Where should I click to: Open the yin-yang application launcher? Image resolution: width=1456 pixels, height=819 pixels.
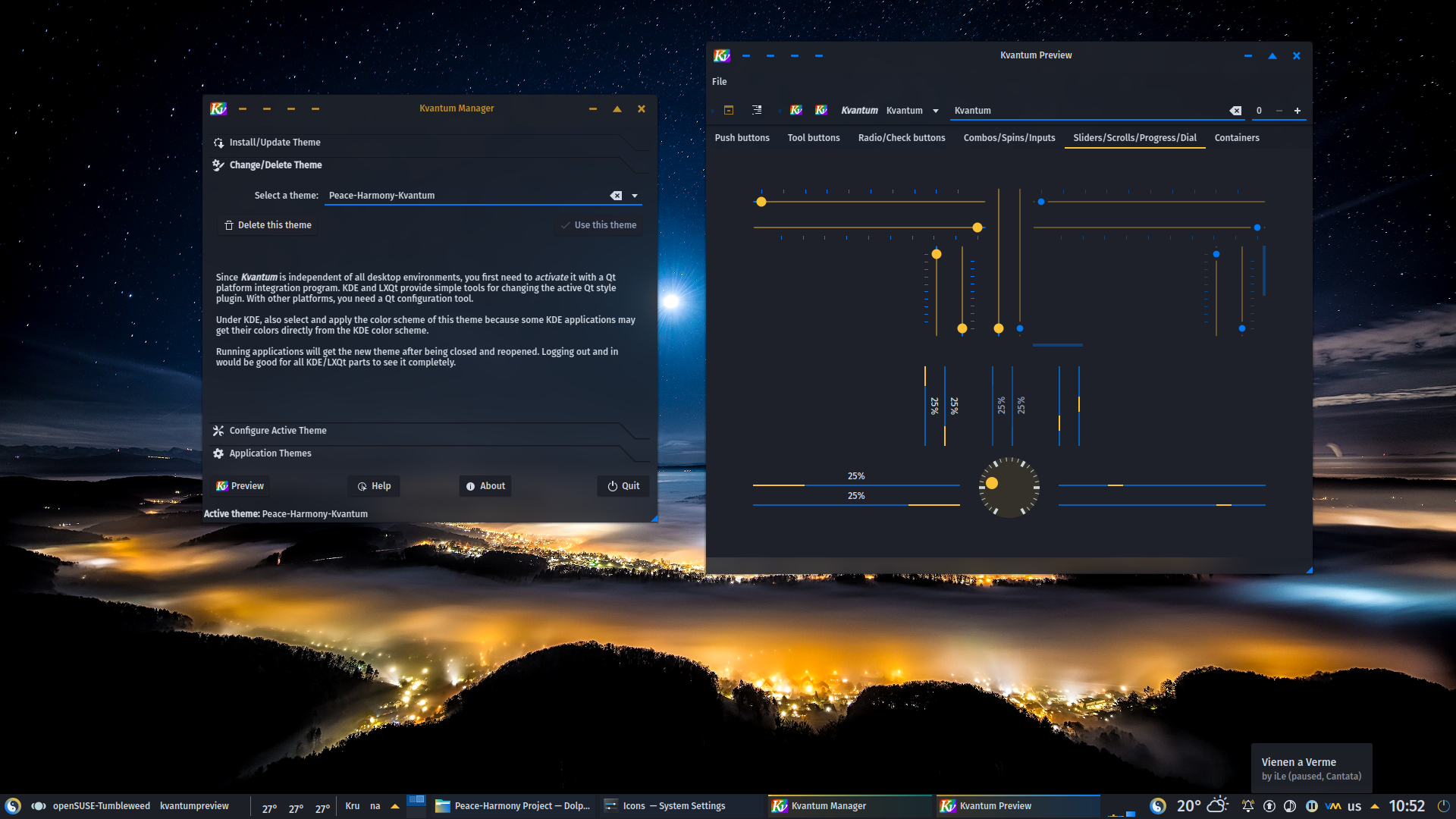pos(13,806)
